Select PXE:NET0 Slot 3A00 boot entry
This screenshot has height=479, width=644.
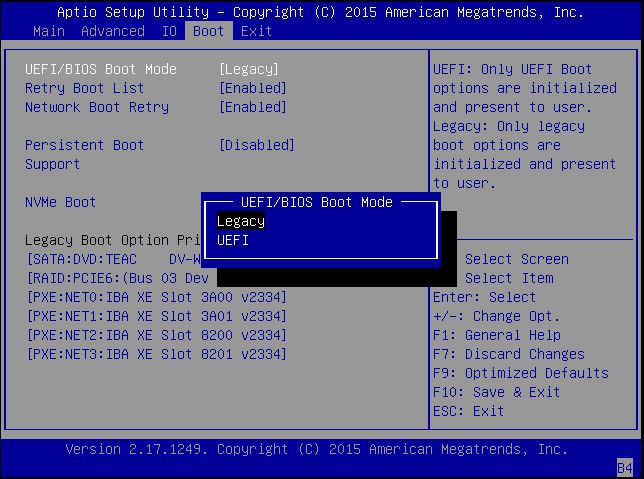(x=156, y=297)
